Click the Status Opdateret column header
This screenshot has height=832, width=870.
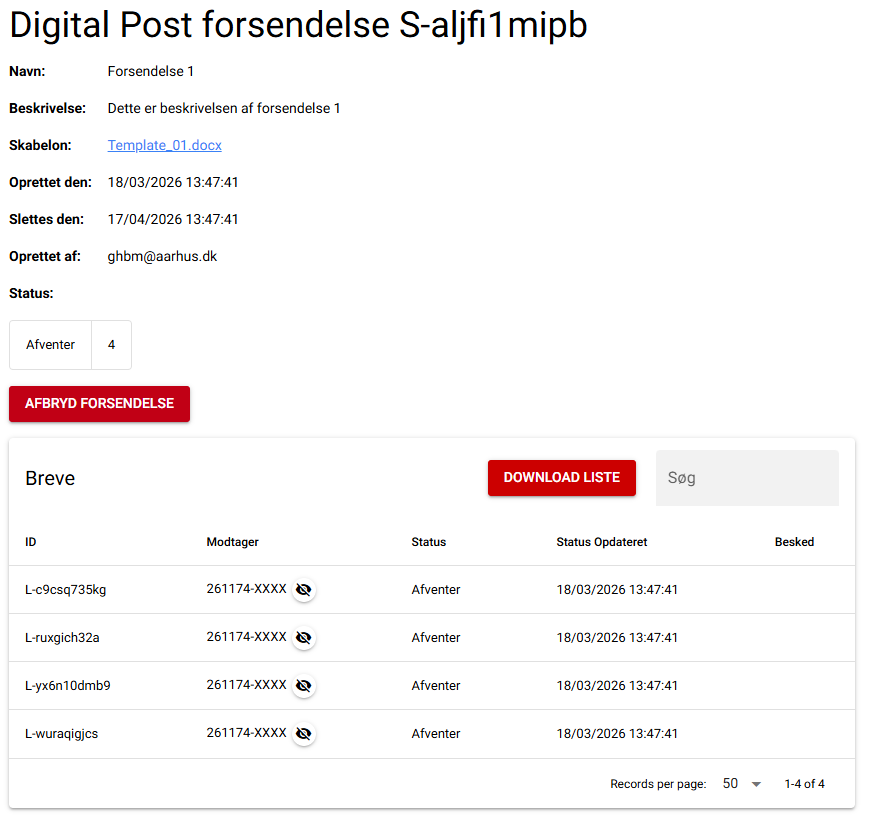[x=599, y=542]
